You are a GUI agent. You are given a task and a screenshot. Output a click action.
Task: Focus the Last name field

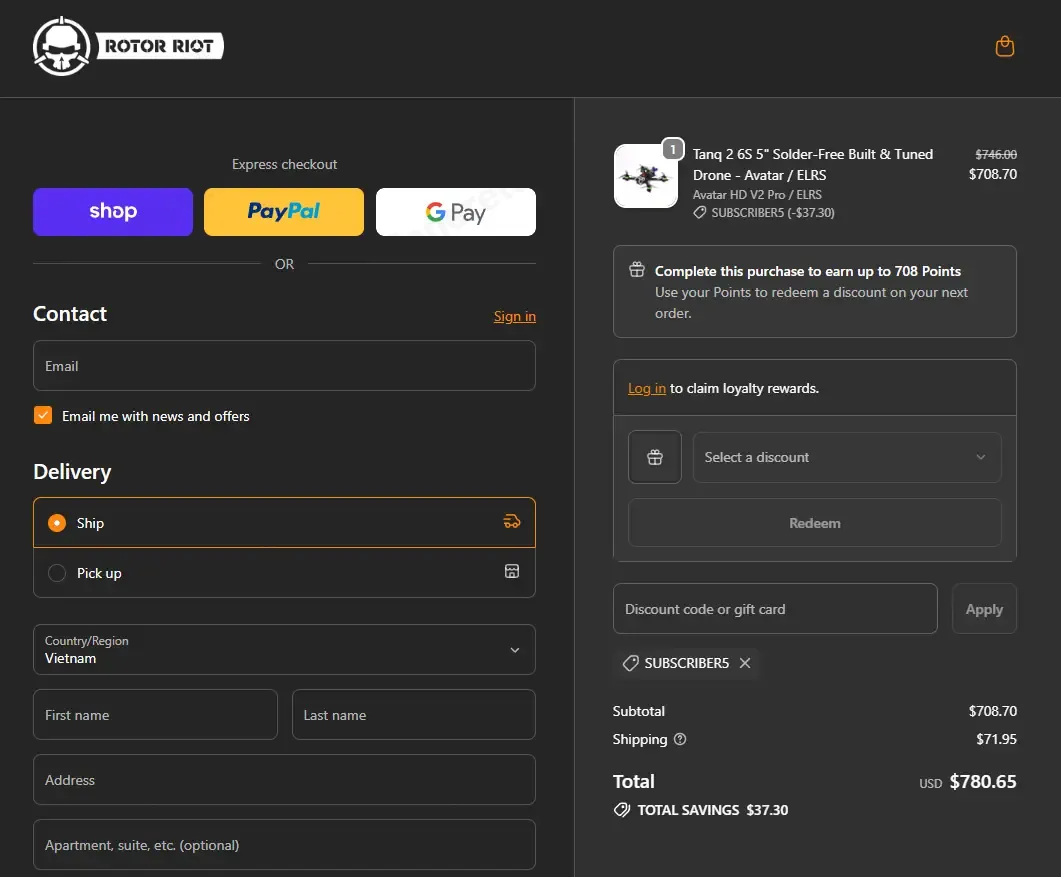click(x=413, y=715)
